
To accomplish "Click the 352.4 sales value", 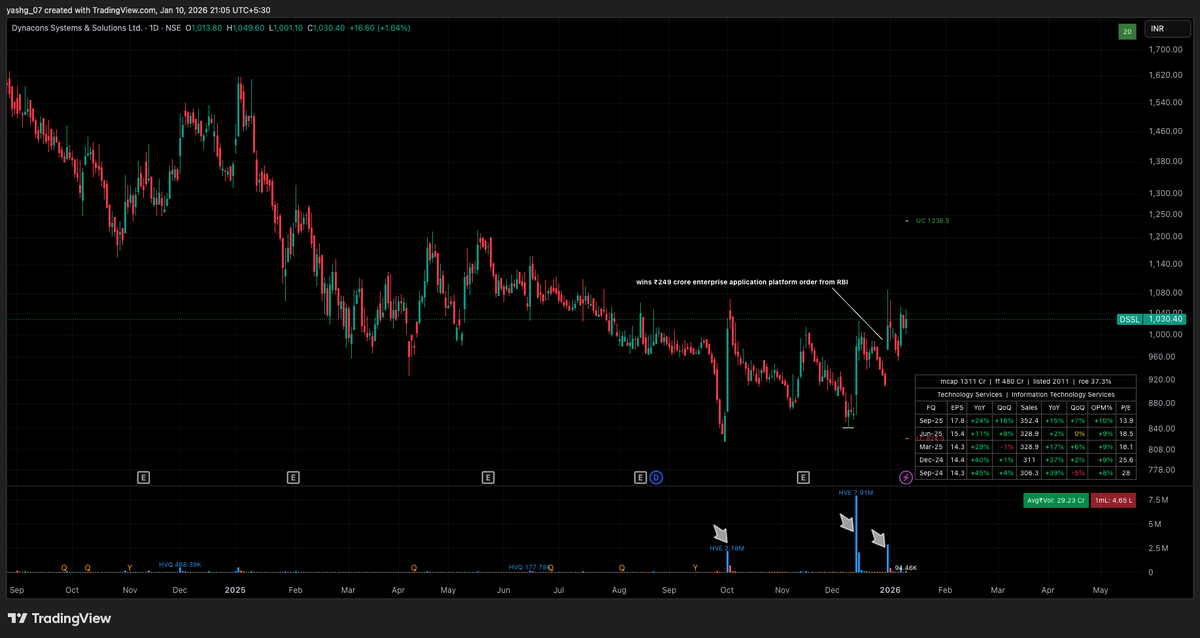I will click(x=1029, y=421).
